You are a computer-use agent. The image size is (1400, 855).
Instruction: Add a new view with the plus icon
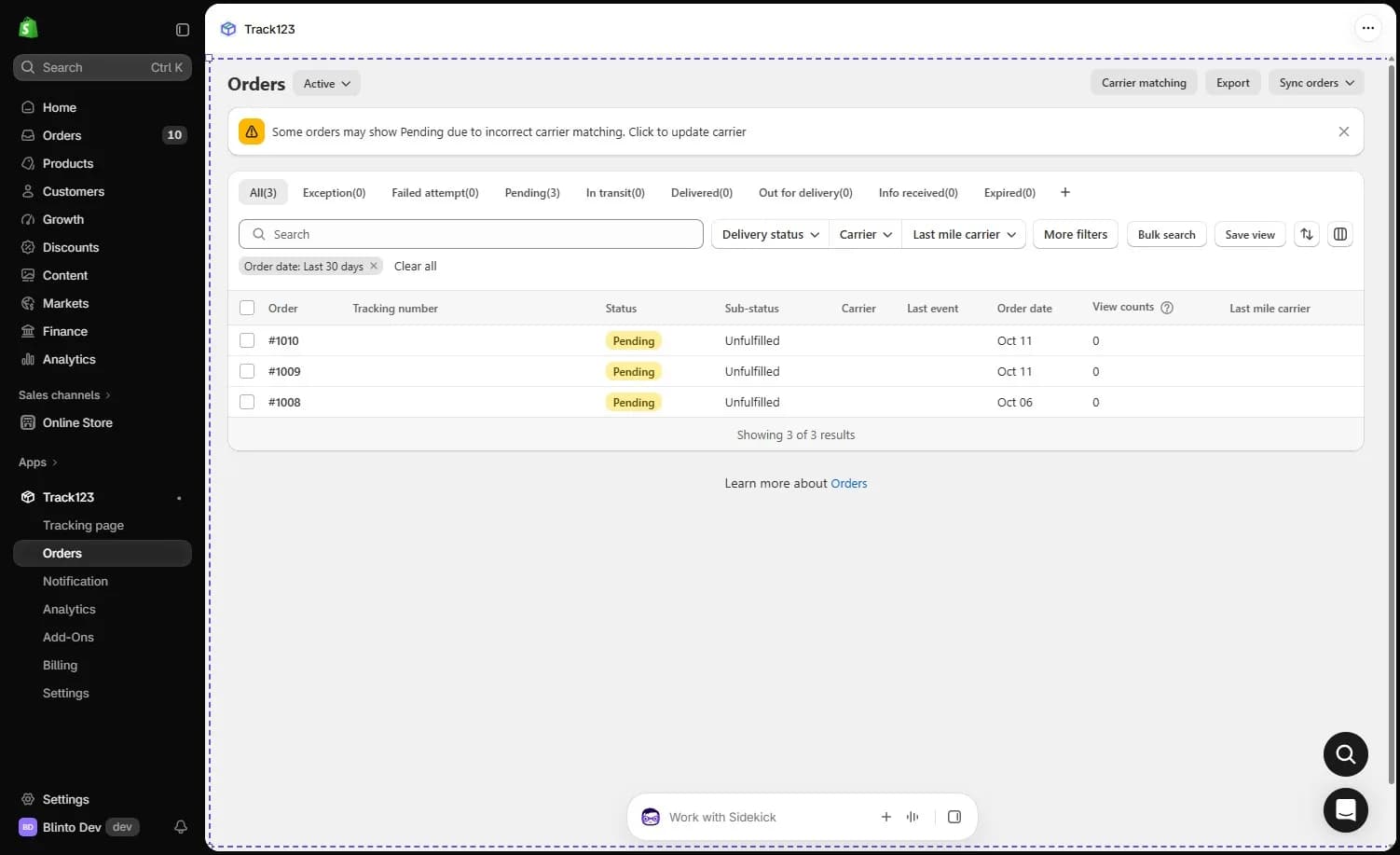[x=1065, y=192]
